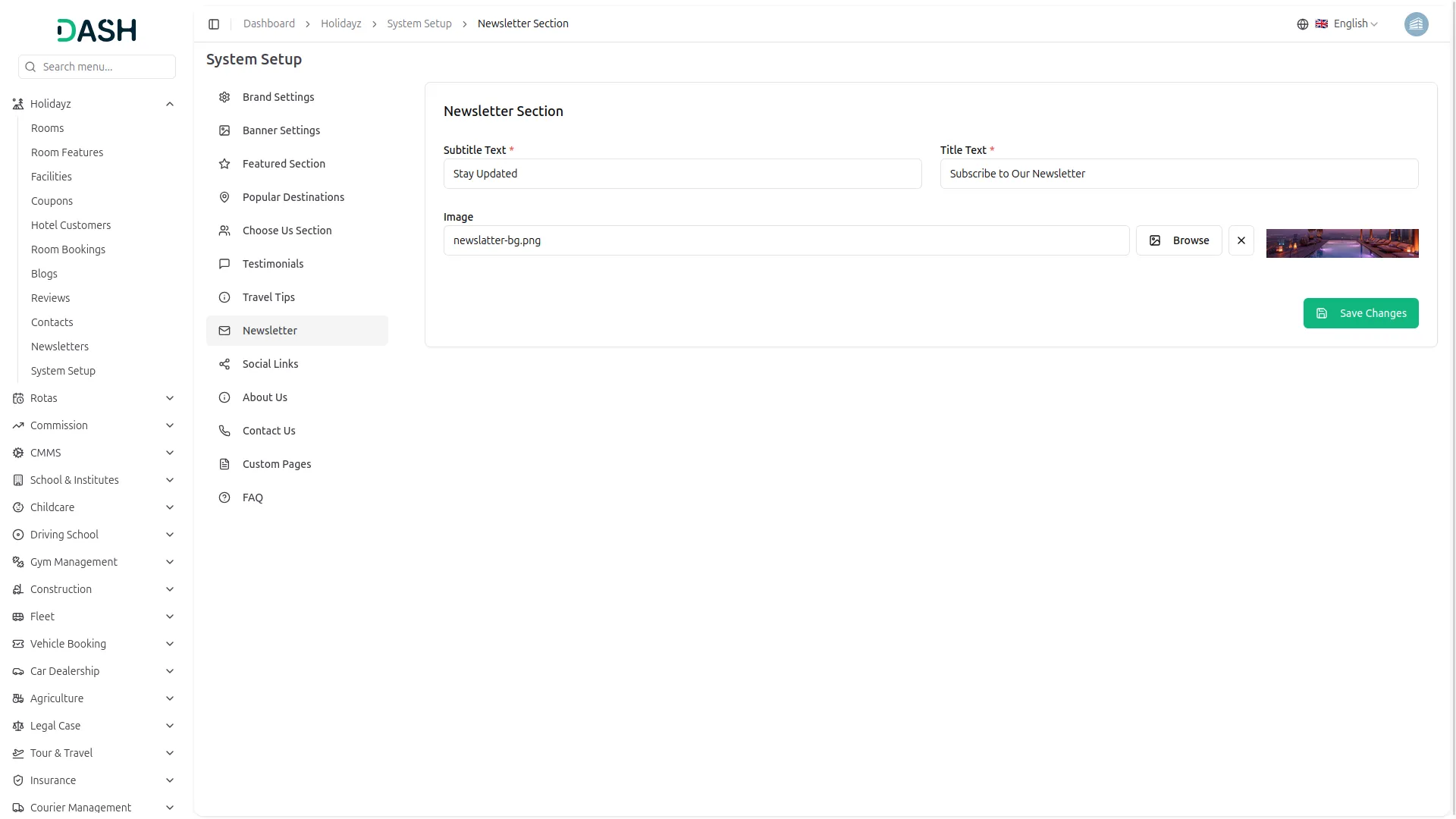Open Coupons in the Holidayz menu

click(x=52, y=201)
